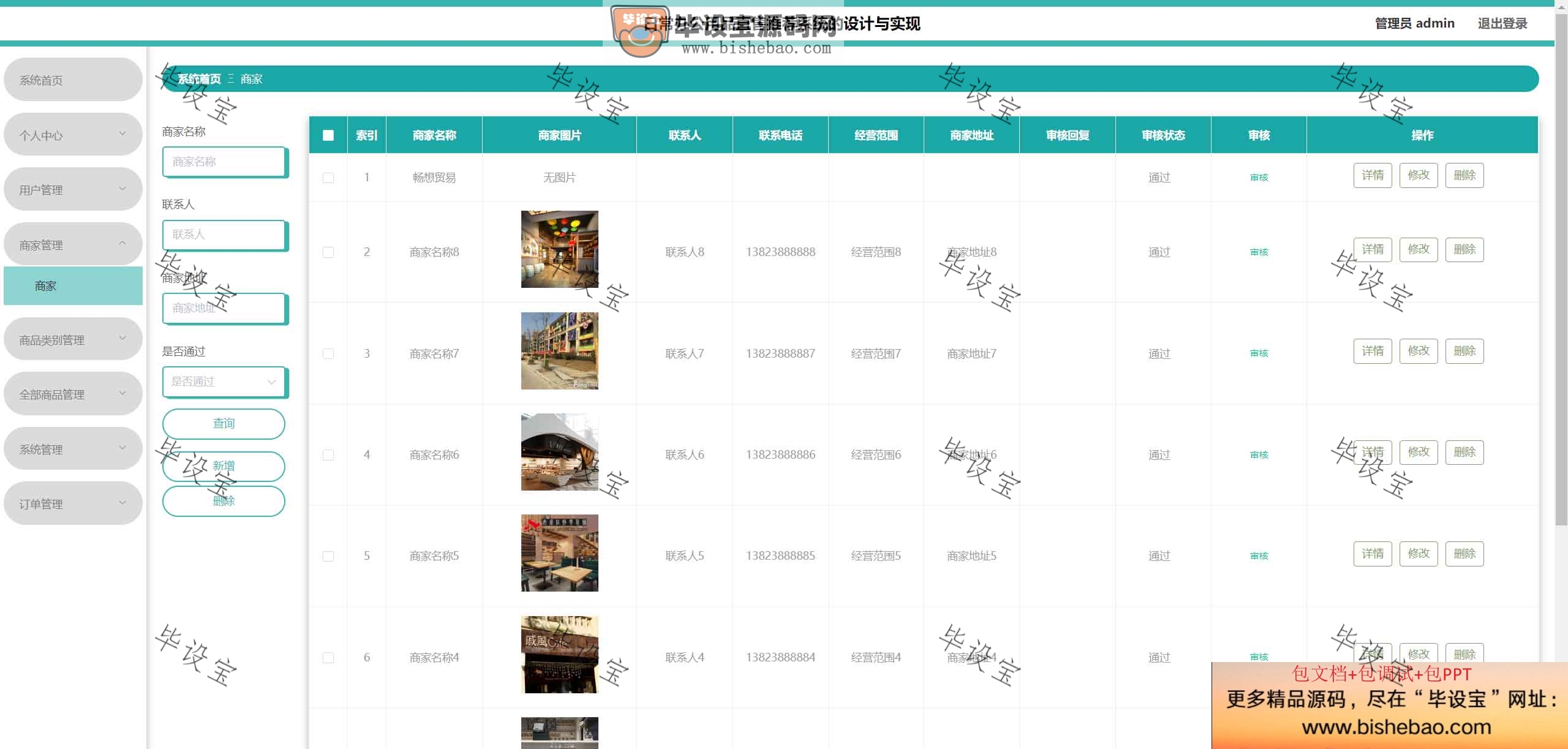The width and height of the screenshot is (1568, 749).
Task: Click the 联系人5 cell
Action: tap(685, 556)
